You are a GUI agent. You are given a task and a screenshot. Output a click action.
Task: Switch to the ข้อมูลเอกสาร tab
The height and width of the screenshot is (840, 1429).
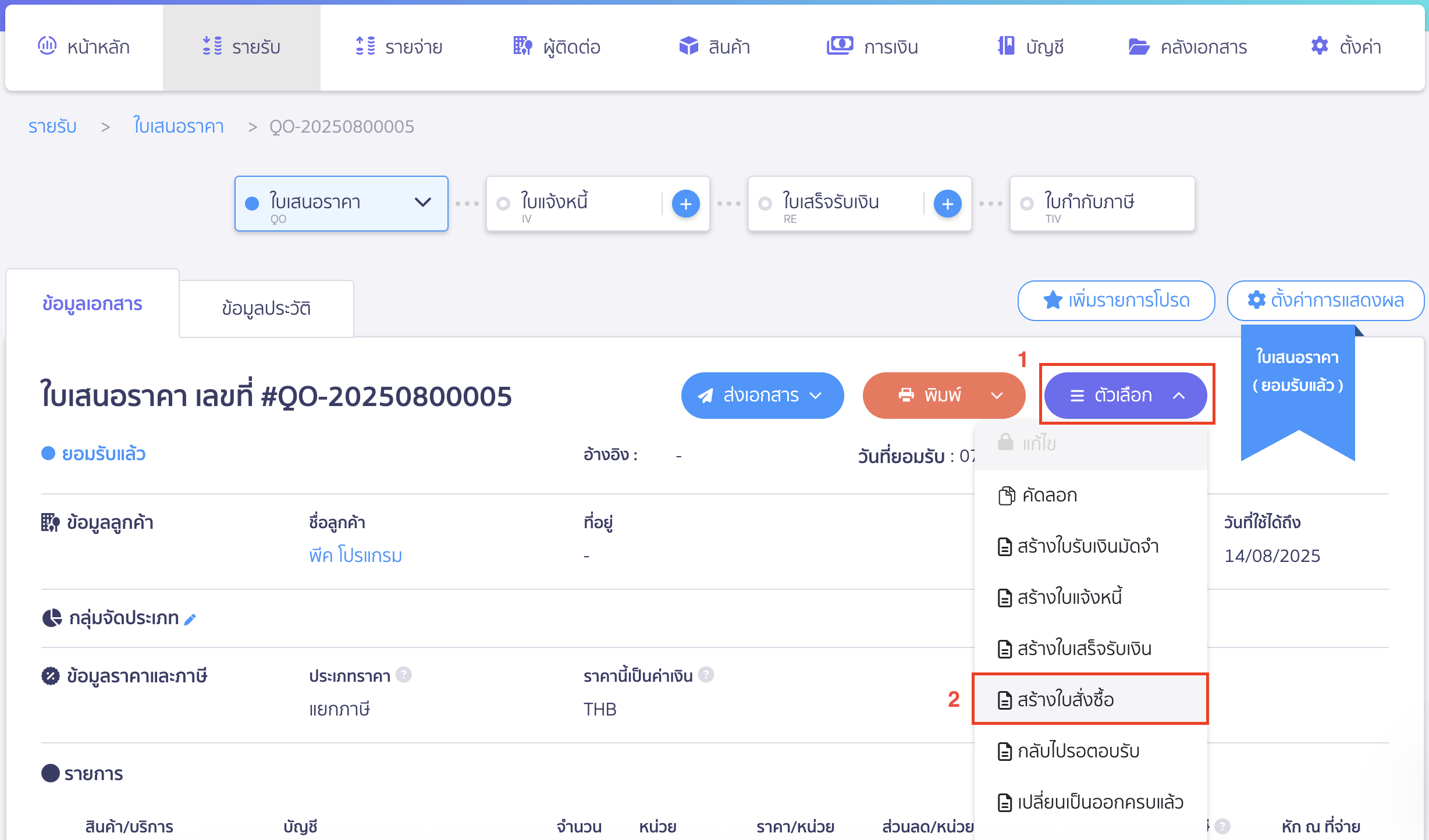click(x=93, y=304)
